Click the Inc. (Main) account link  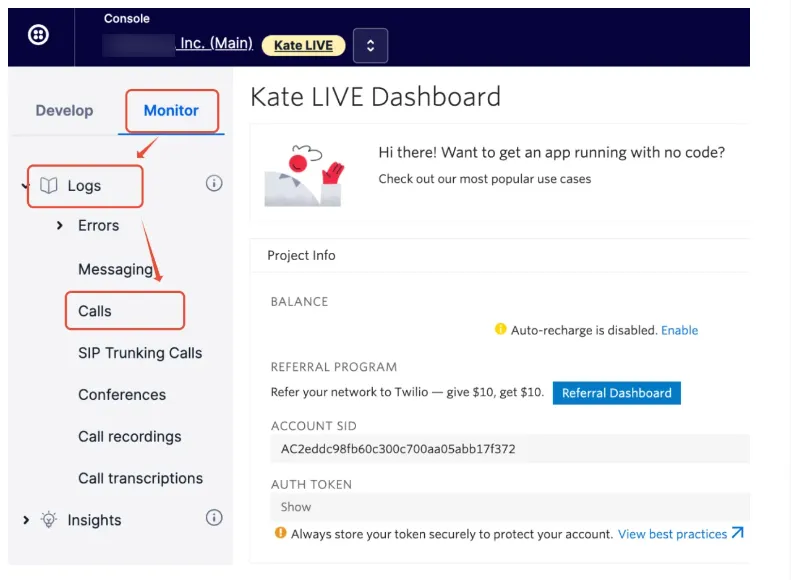click(216, 43)
